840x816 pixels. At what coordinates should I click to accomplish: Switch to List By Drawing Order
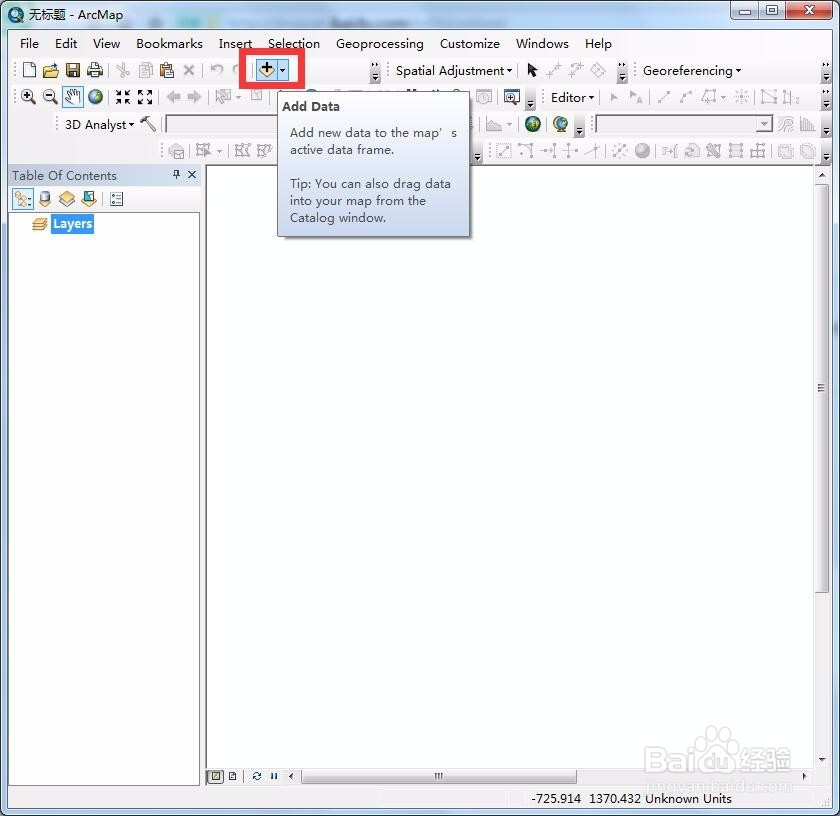pos(22,199)
